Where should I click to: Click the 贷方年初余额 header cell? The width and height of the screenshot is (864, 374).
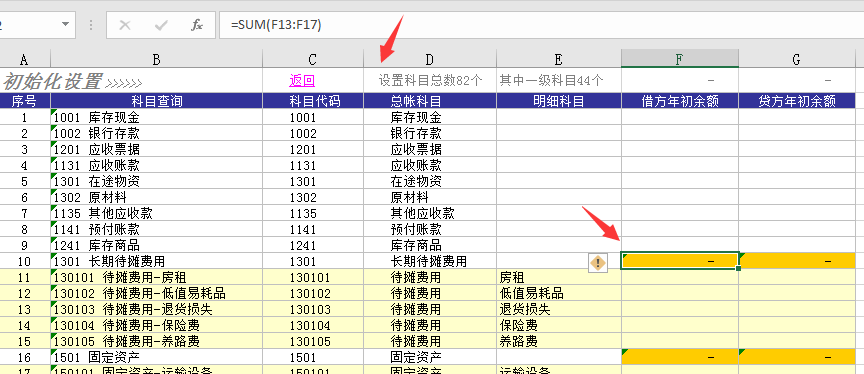pos(797,101)
